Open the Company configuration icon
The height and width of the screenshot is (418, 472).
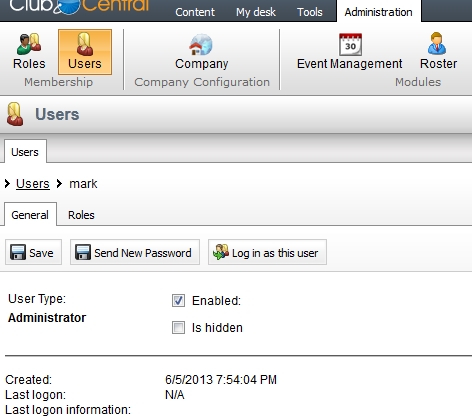tap(201, 44)
